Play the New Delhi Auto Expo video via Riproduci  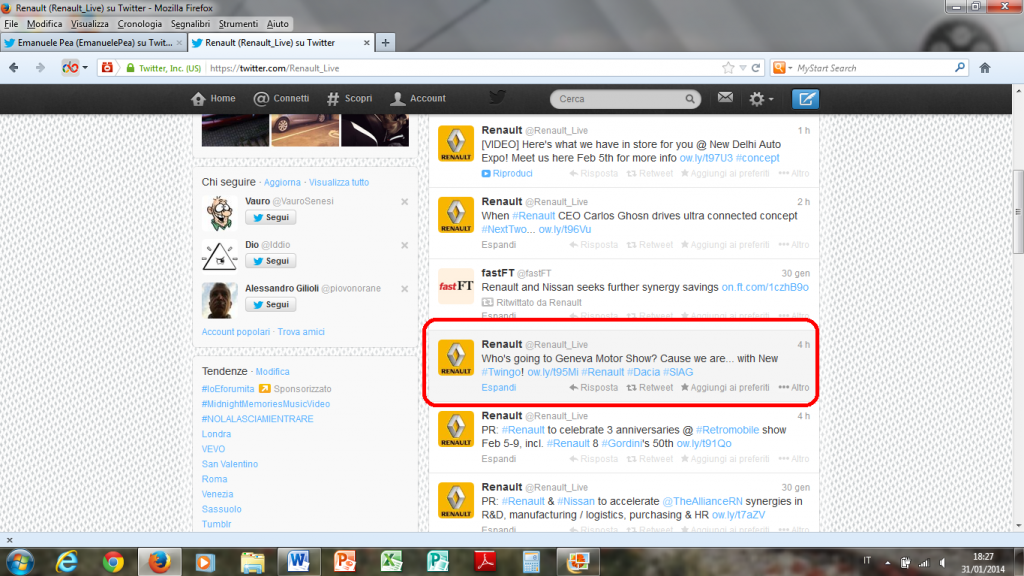pos(507,174)
